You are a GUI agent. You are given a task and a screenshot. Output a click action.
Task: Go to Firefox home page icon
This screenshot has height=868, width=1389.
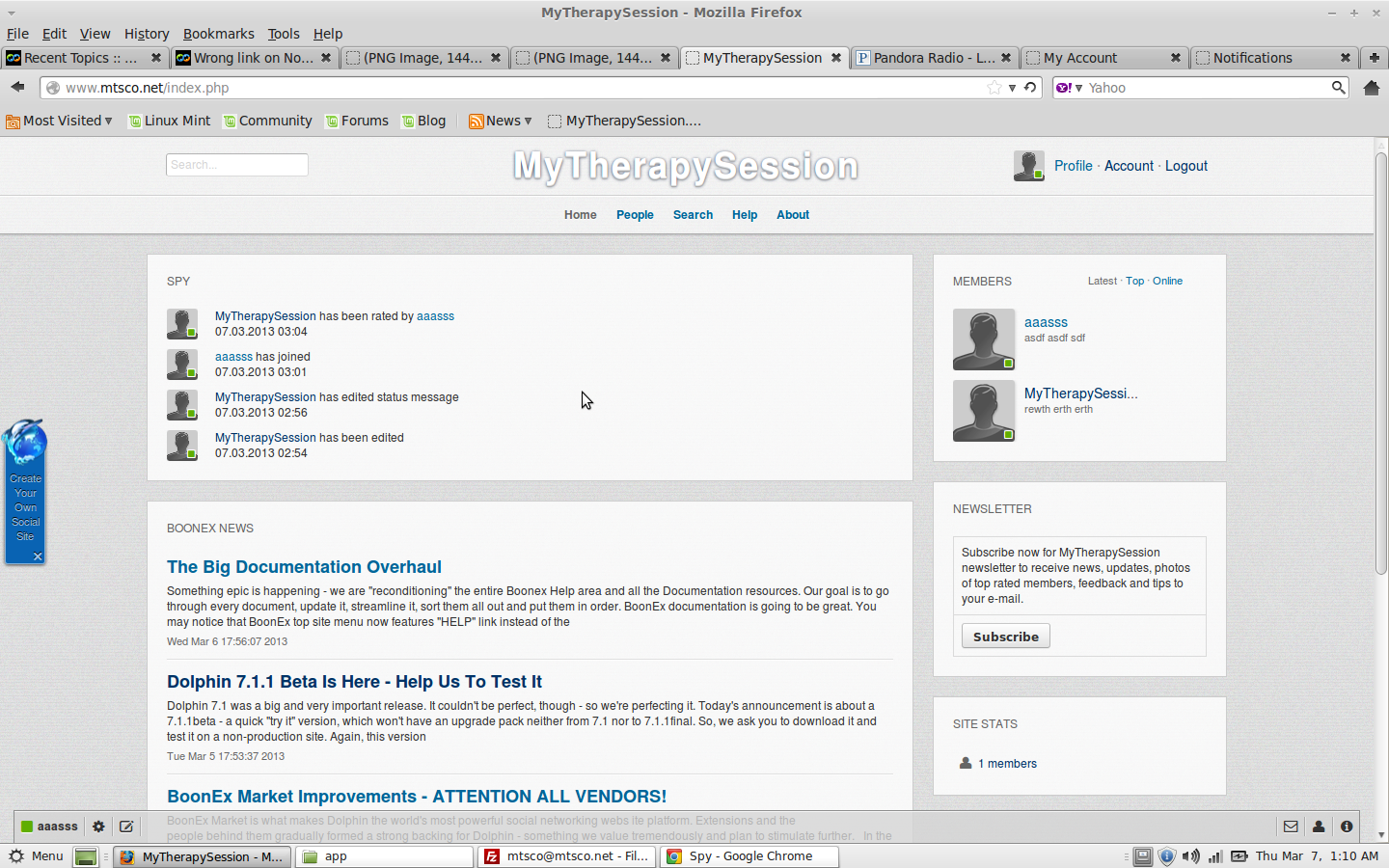[x=1371, y=88]
